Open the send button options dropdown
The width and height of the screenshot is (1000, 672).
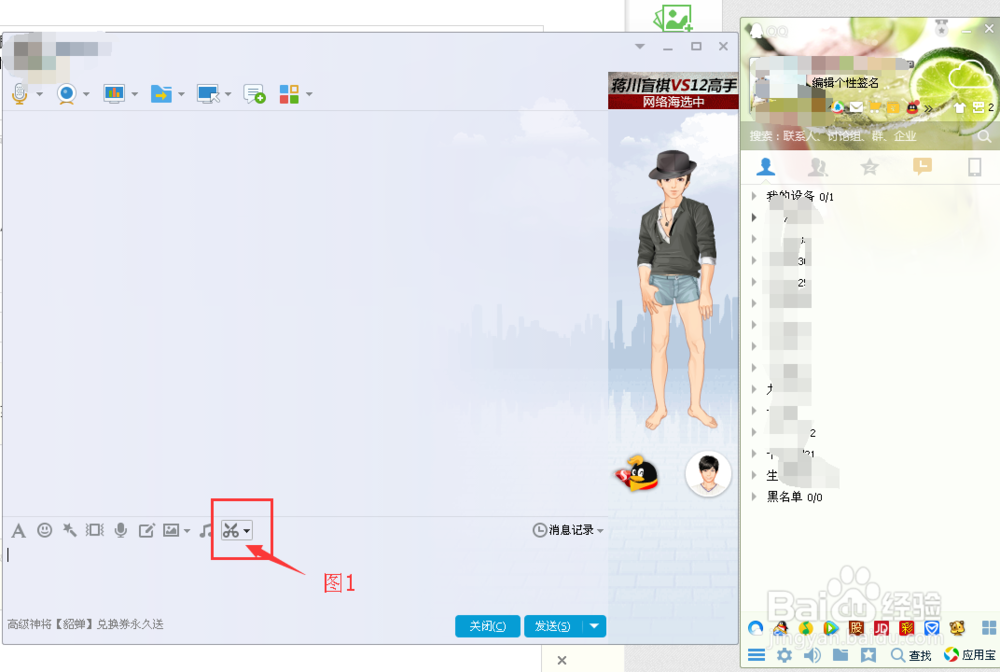pos(594,626)
